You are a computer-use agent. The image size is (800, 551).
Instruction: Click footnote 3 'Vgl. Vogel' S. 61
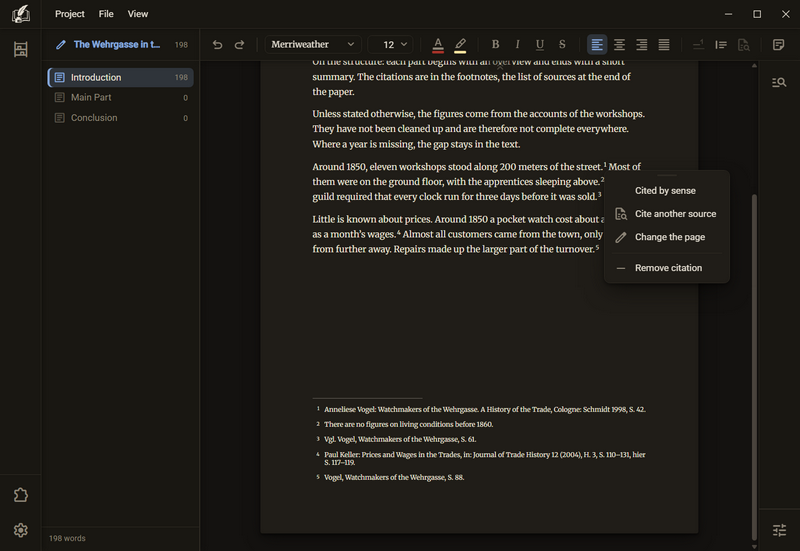point(400,439)
